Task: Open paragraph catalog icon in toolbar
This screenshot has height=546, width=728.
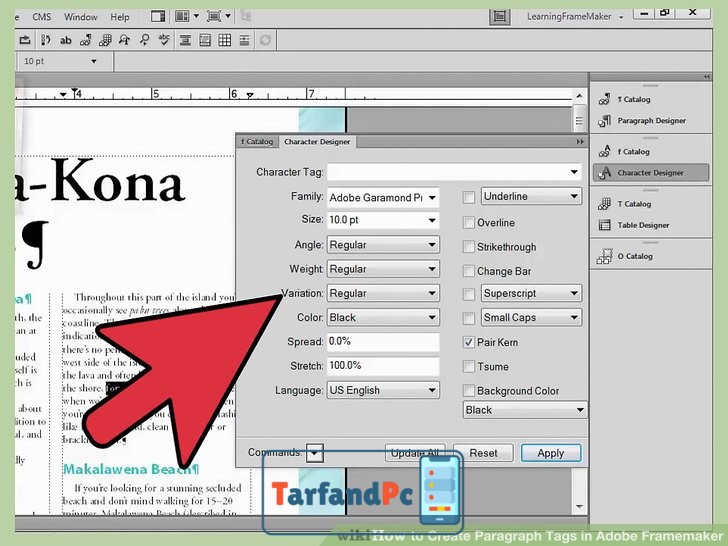Action: 85,40
